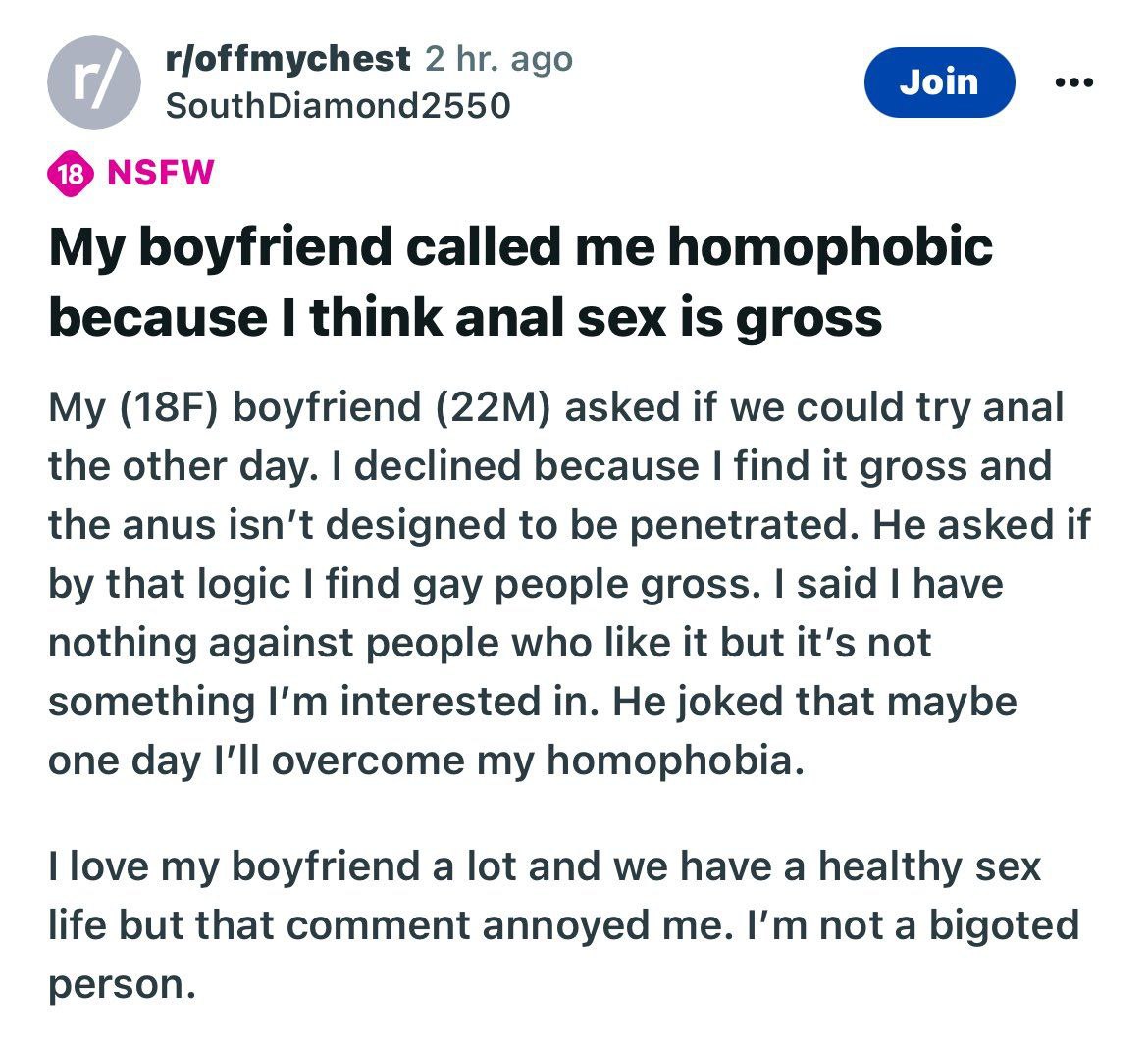
Task: Open the r/offmychest community avatar icon
Action: [x=94, y=82]
